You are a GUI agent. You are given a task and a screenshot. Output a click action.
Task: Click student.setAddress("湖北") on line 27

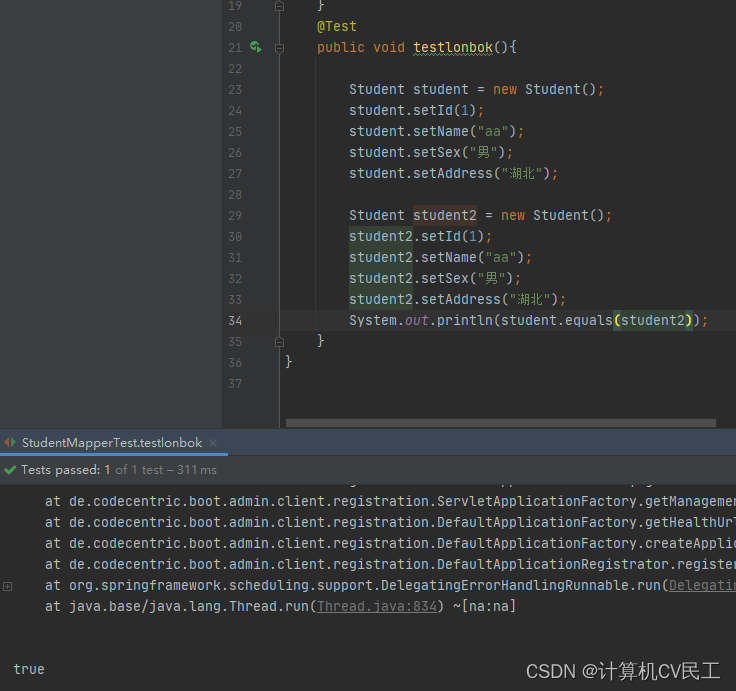pyautogui.click(x=453, y=173)
